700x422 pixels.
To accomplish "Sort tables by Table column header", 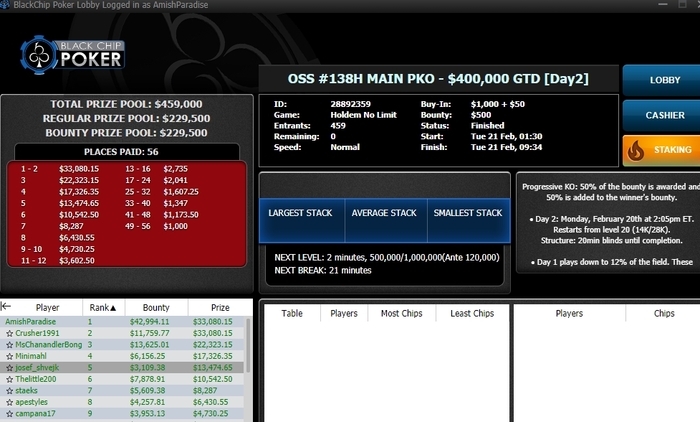I will 292,313.
